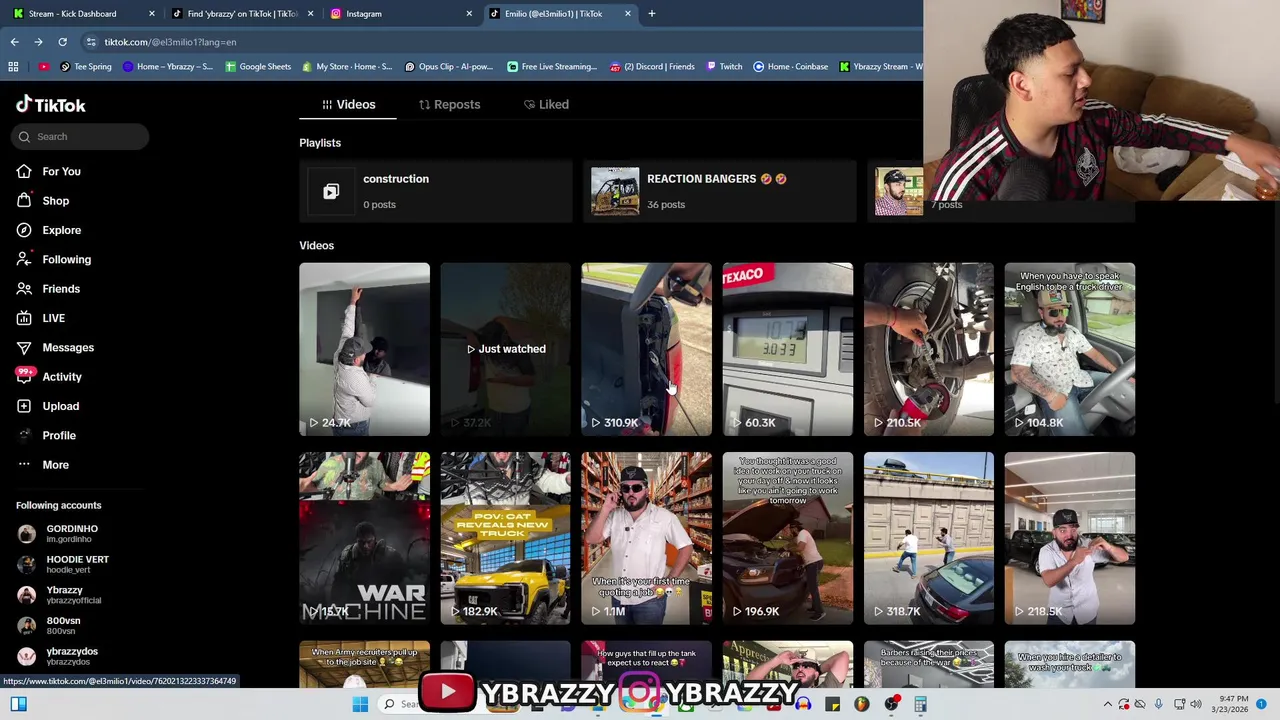Screen dimensions: 1280x720
Task: Open the TikTok logo home link
Action: (51, 105)
